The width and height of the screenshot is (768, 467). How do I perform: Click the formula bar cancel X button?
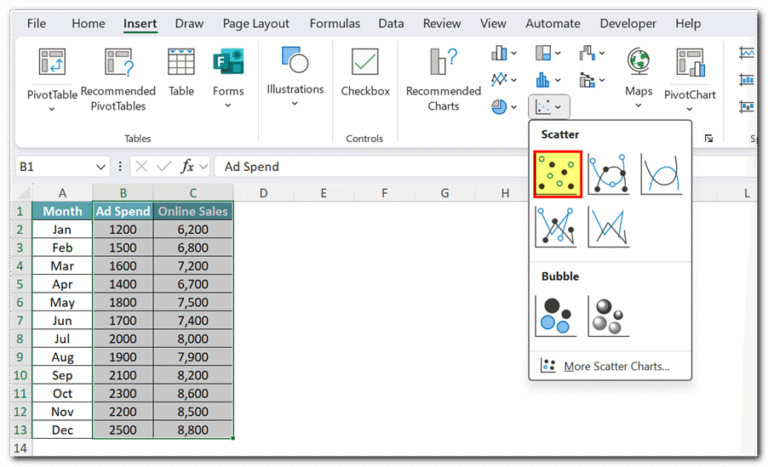[142, 167]
